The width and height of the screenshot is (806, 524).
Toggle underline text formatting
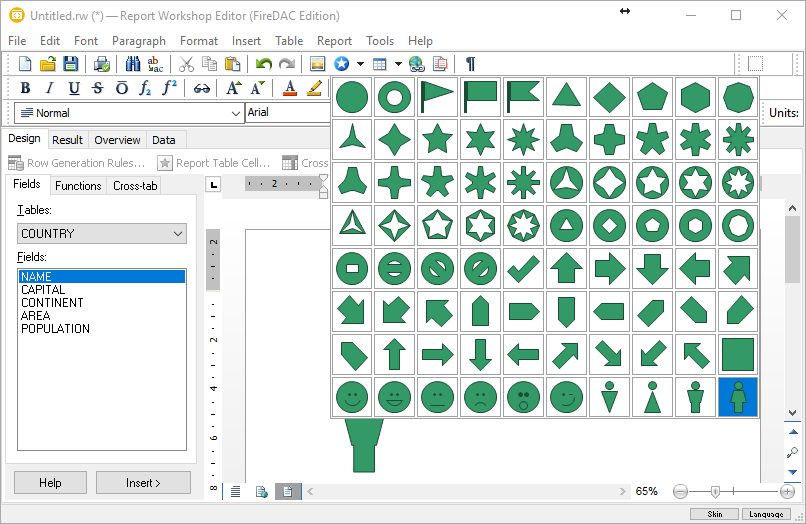tap(73, 88)
